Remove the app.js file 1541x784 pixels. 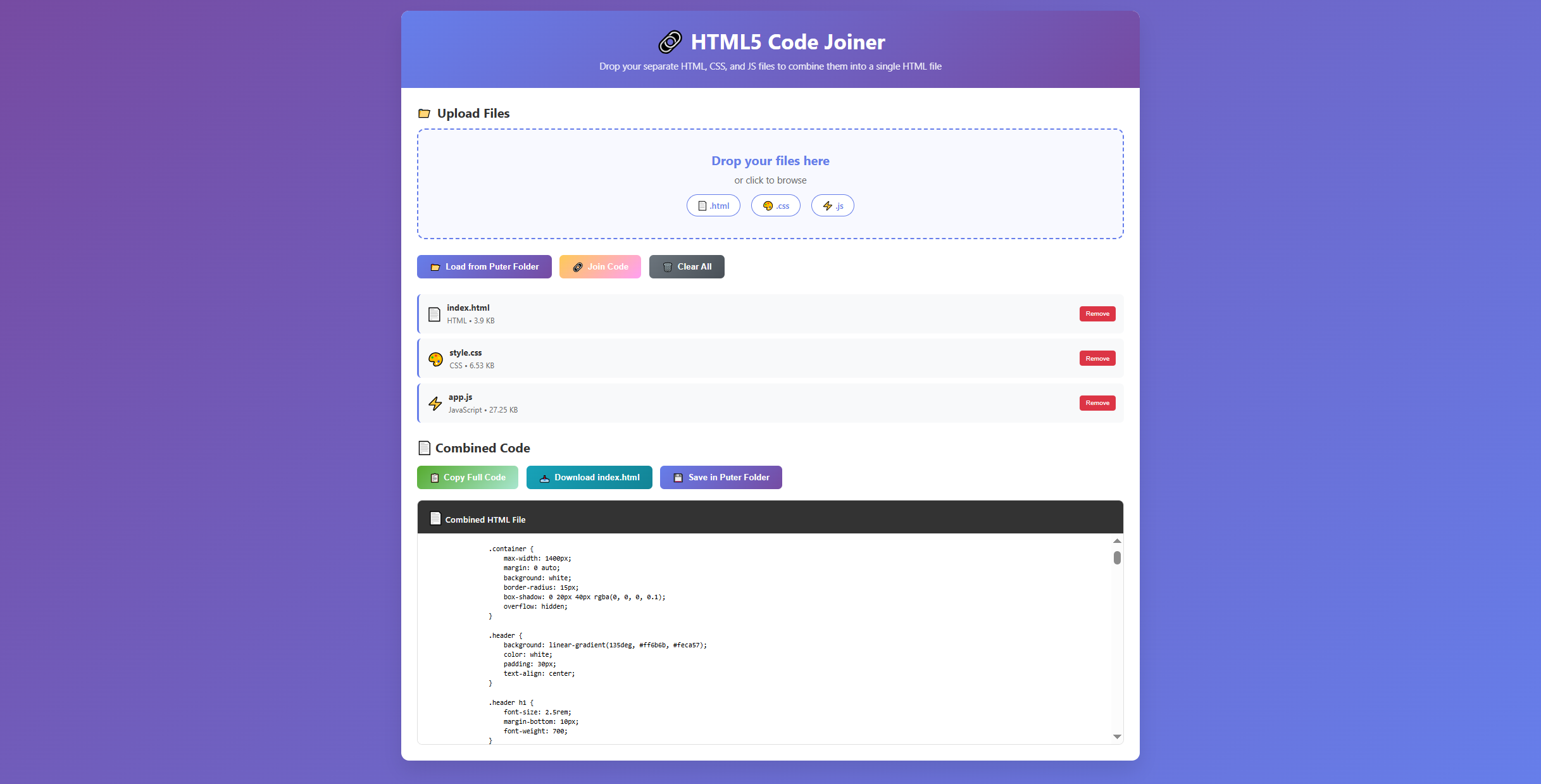[1097, 403]
